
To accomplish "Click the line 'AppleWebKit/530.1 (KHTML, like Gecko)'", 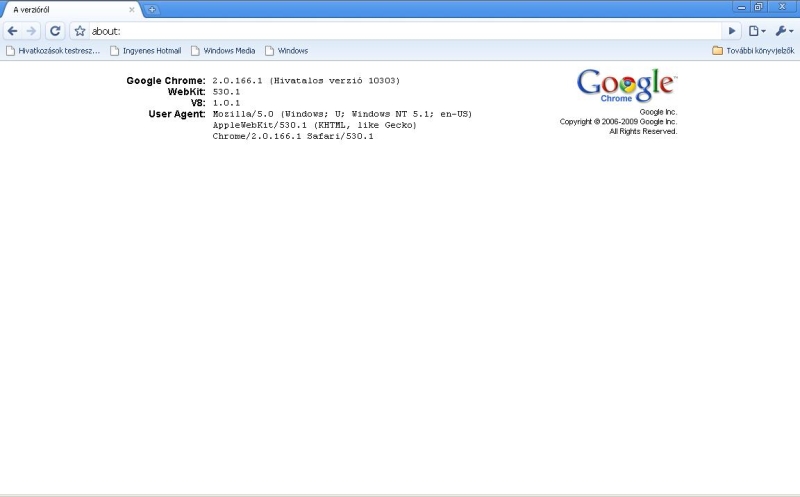I will [314, 125].
